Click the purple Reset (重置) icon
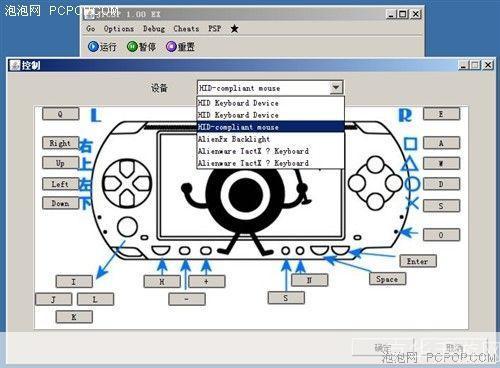 (x=171, y=46)
